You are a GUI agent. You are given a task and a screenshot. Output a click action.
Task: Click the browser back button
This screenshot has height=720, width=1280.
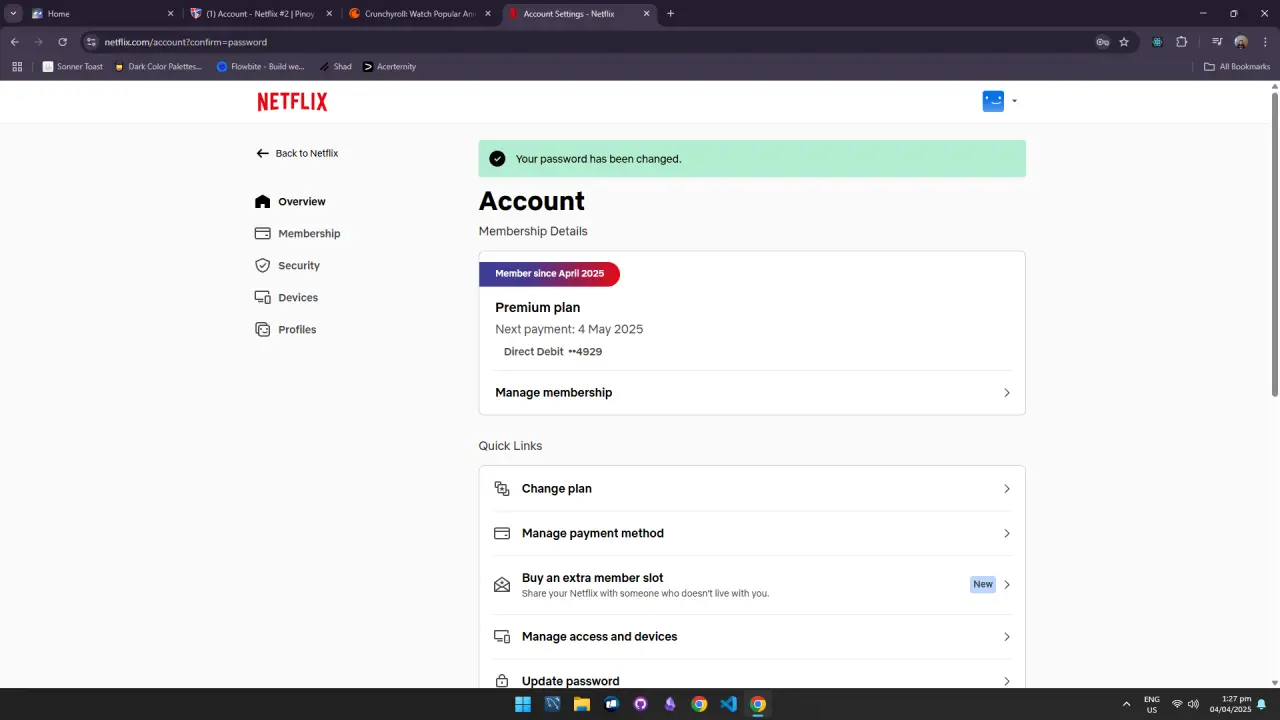coord(15,42)
